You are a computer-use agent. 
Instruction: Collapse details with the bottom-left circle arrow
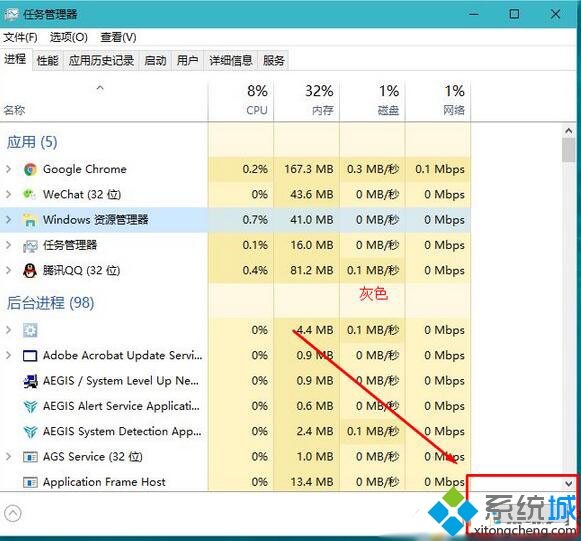13,514
